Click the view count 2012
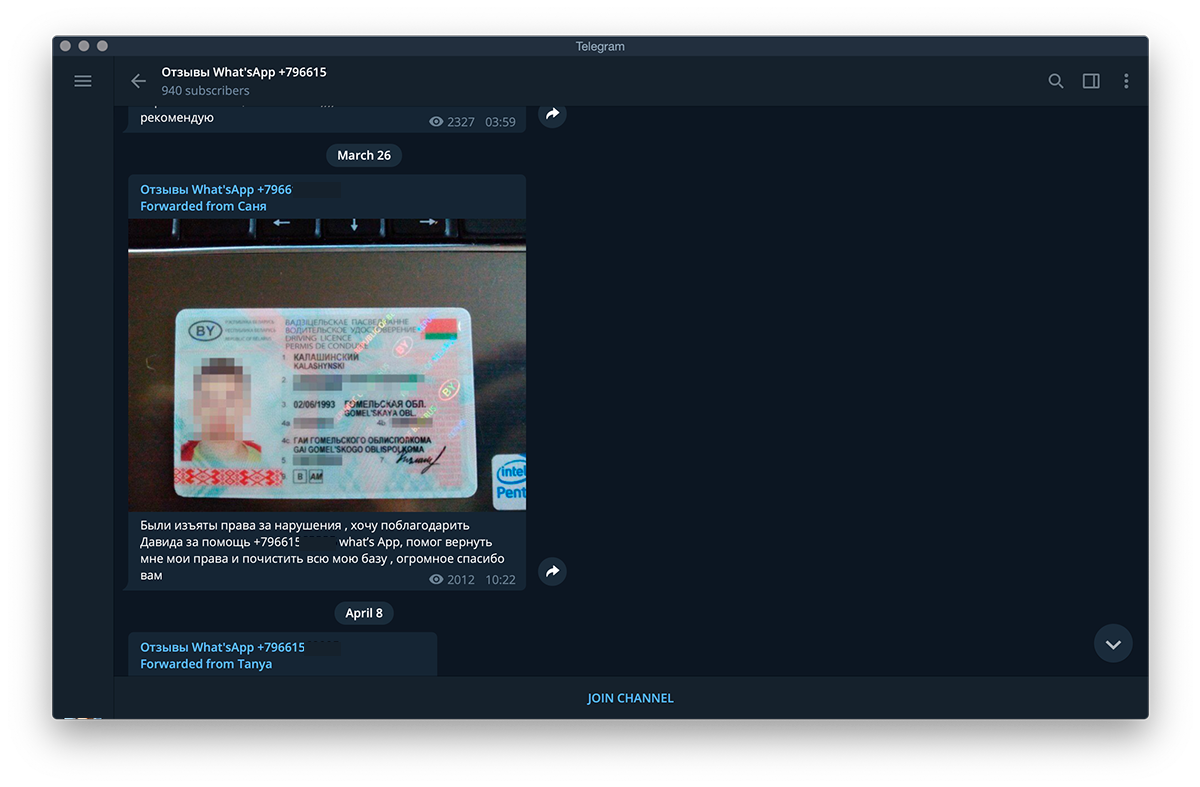The height and width of the screenshot is (787, 1200). point(452,580)
